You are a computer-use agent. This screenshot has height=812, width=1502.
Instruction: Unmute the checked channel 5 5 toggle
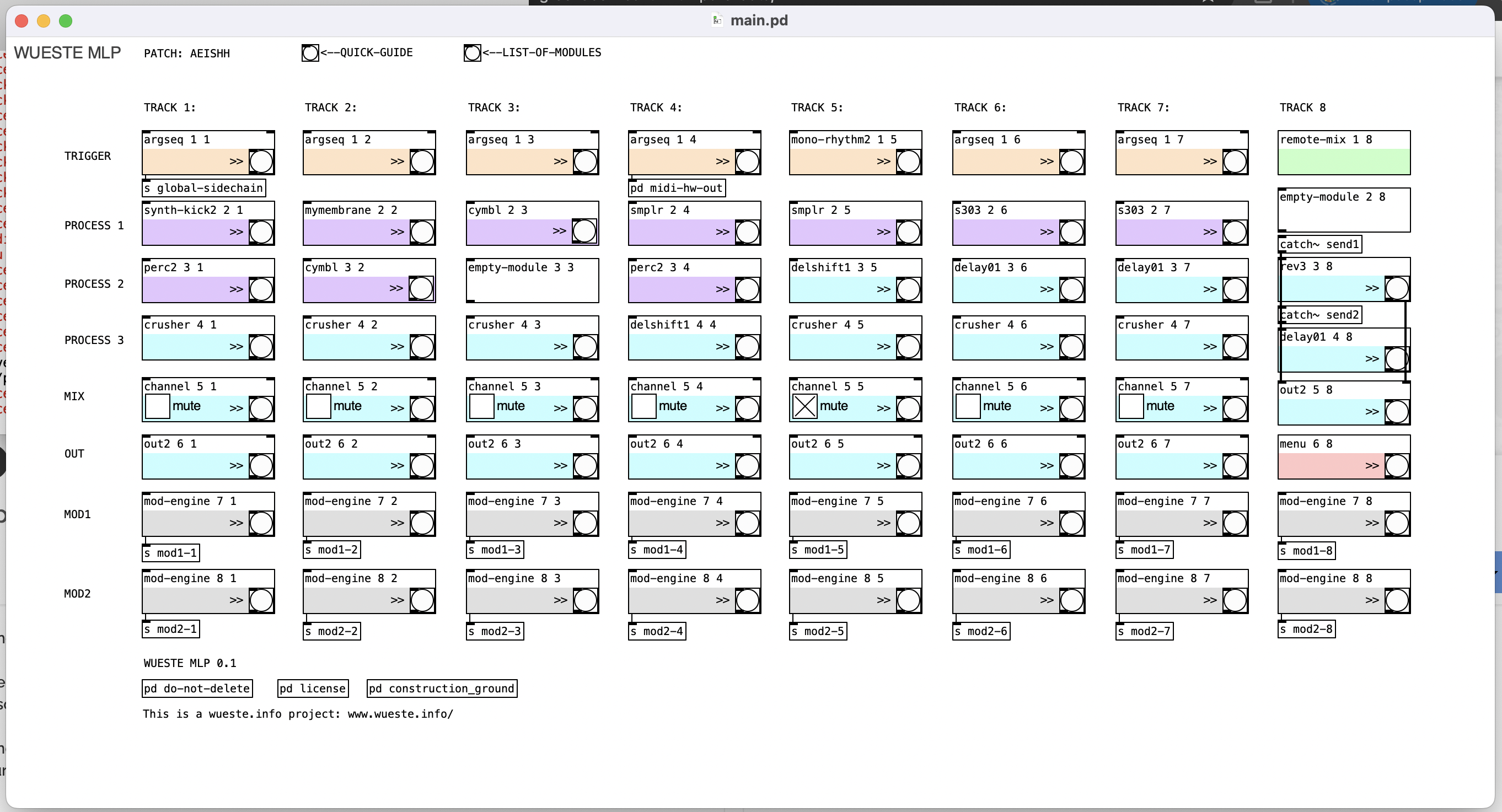click(x=804, y=406)
